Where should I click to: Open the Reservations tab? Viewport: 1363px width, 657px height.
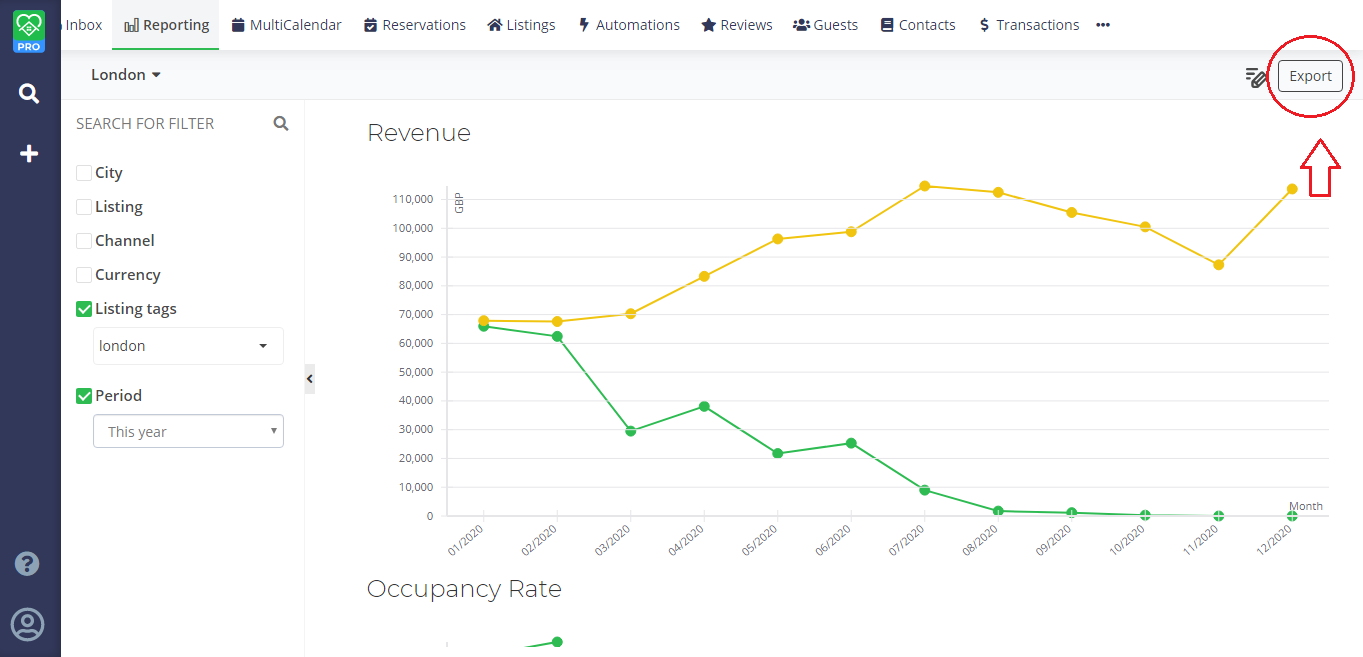click(x=414, y=25)
